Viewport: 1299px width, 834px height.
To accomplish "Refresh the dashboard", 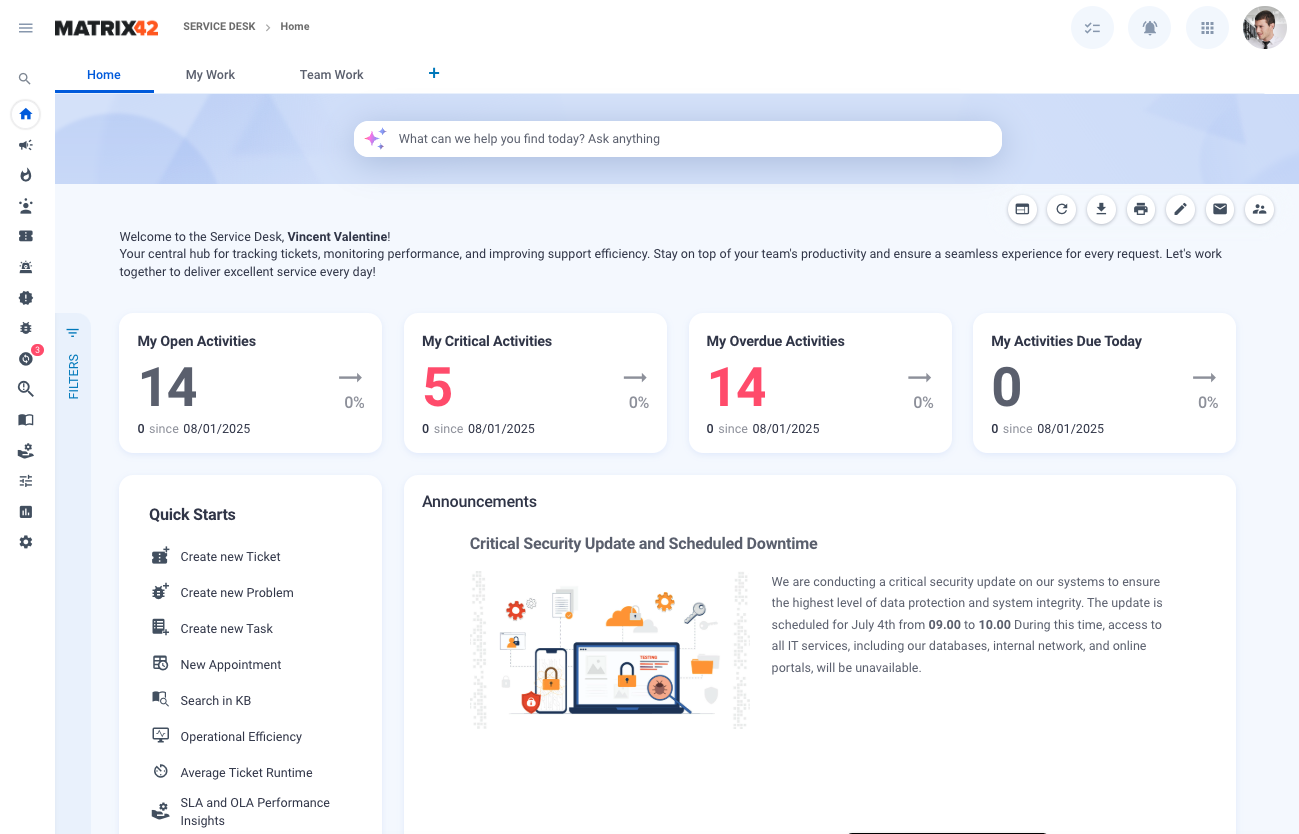I will [x=1062, y=209].
